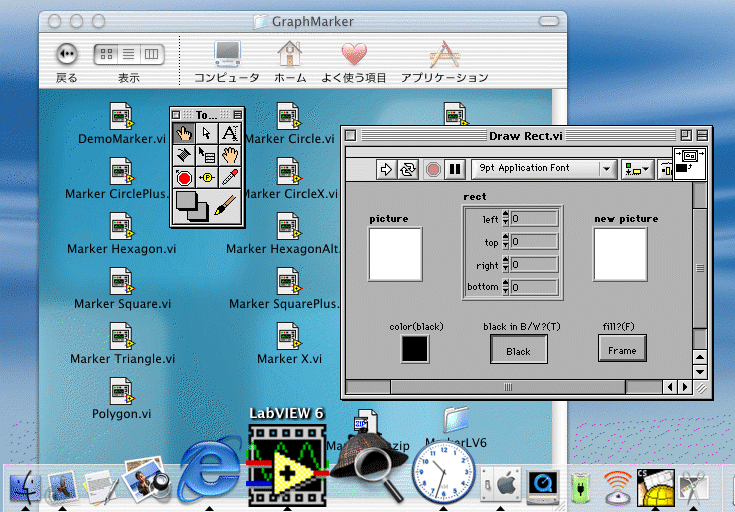Click the Run arrow in Draw Rect.vi
735x512 pixels.
386,169
